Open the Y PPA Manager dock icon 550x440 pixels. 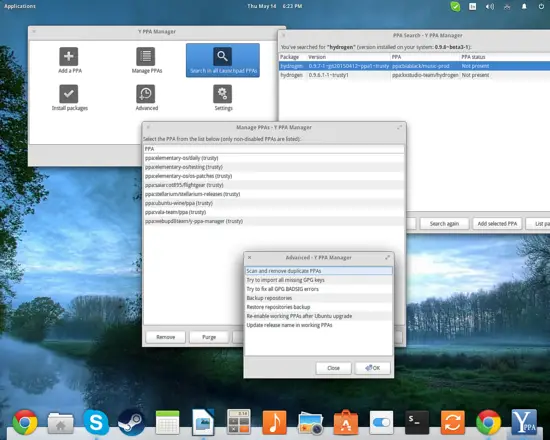(x=524, y=422)
